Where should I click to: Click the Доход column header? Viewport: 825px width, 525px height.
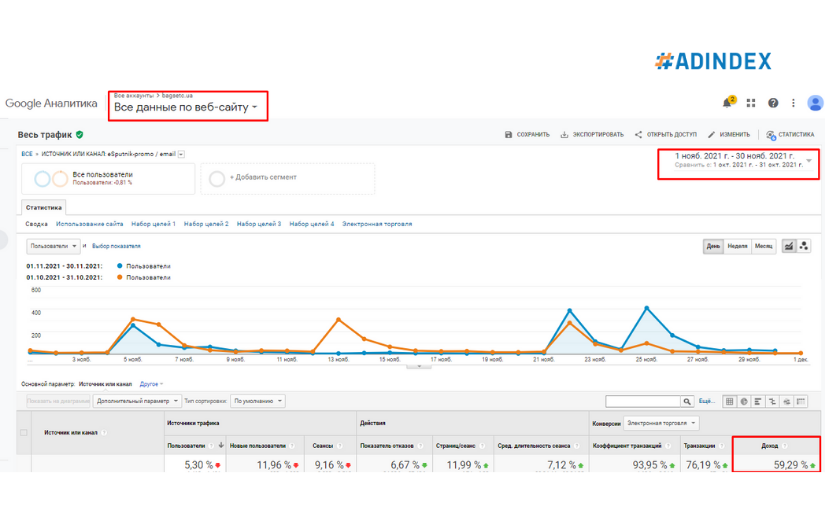[770, 446]
